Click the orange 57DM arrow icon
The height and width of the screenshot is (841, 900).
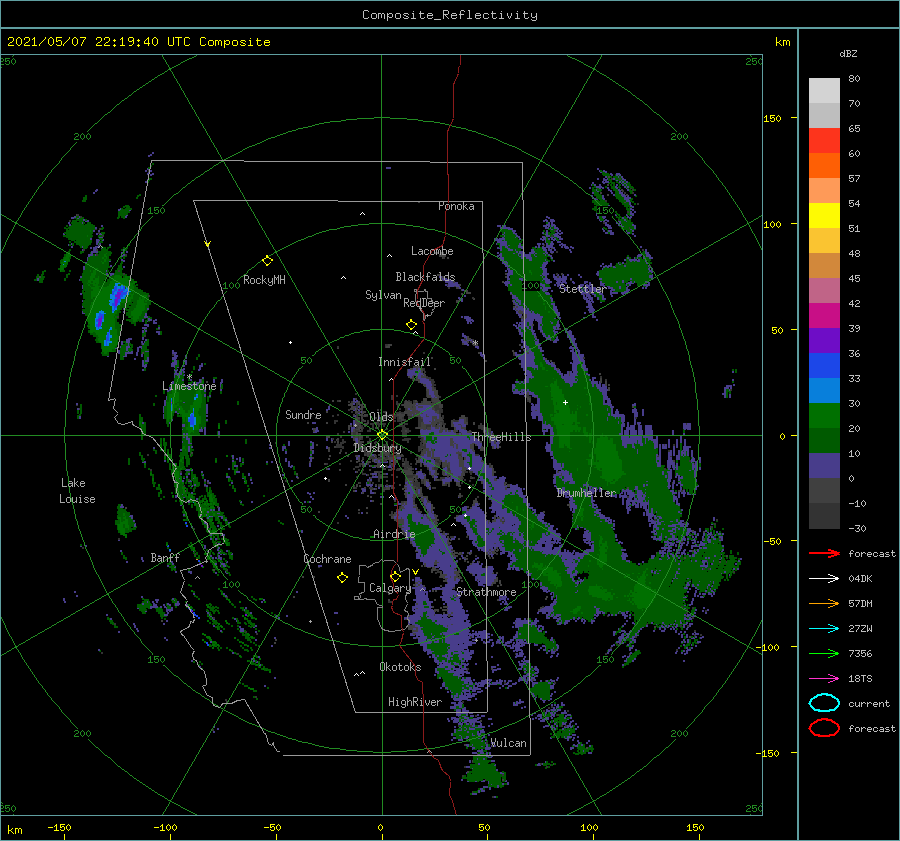pos(824,603)
